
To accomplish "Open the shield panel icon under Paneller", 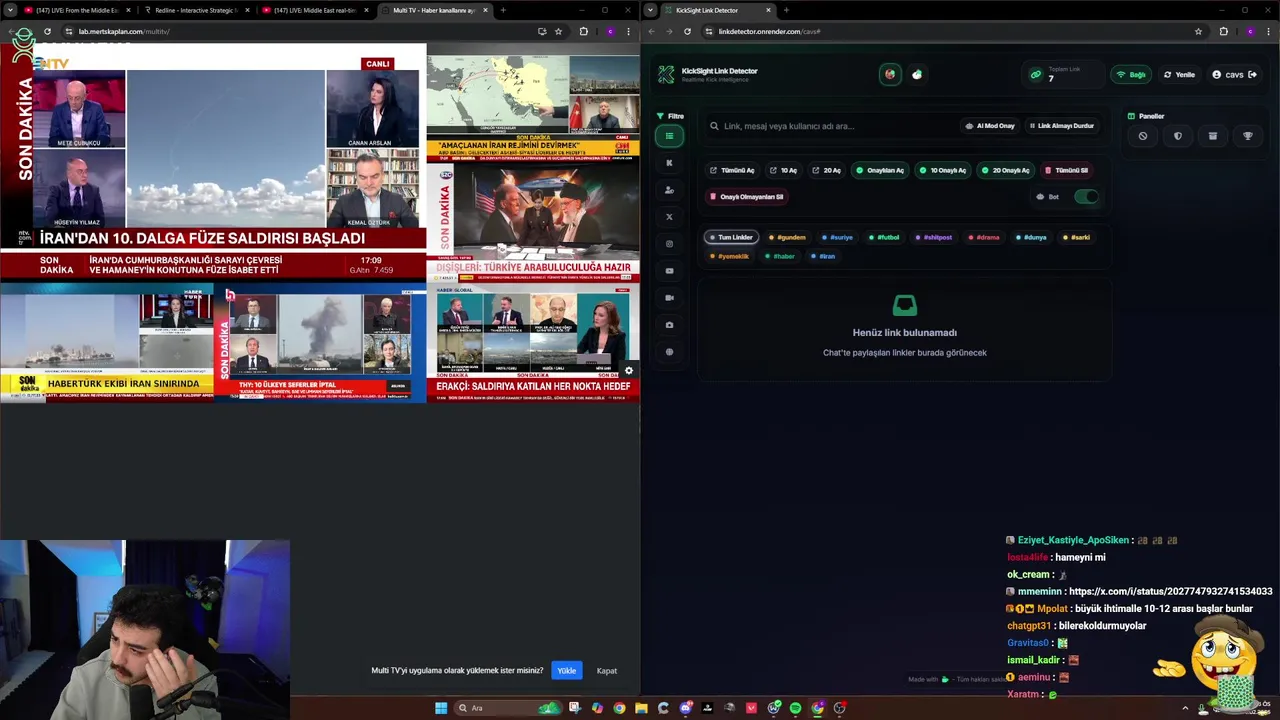I will 1178,136.
